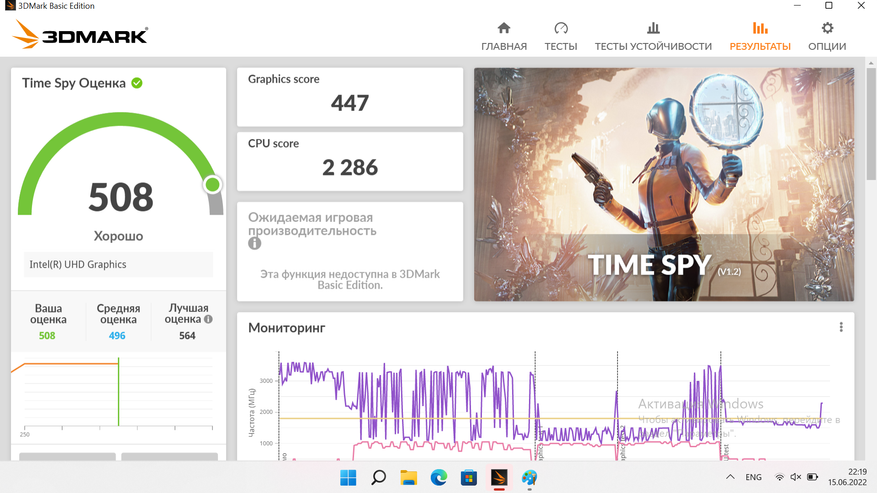Launch Microsoft Edge from taskbar
This screenshot has height=493, width=877.
coord(439,477)
